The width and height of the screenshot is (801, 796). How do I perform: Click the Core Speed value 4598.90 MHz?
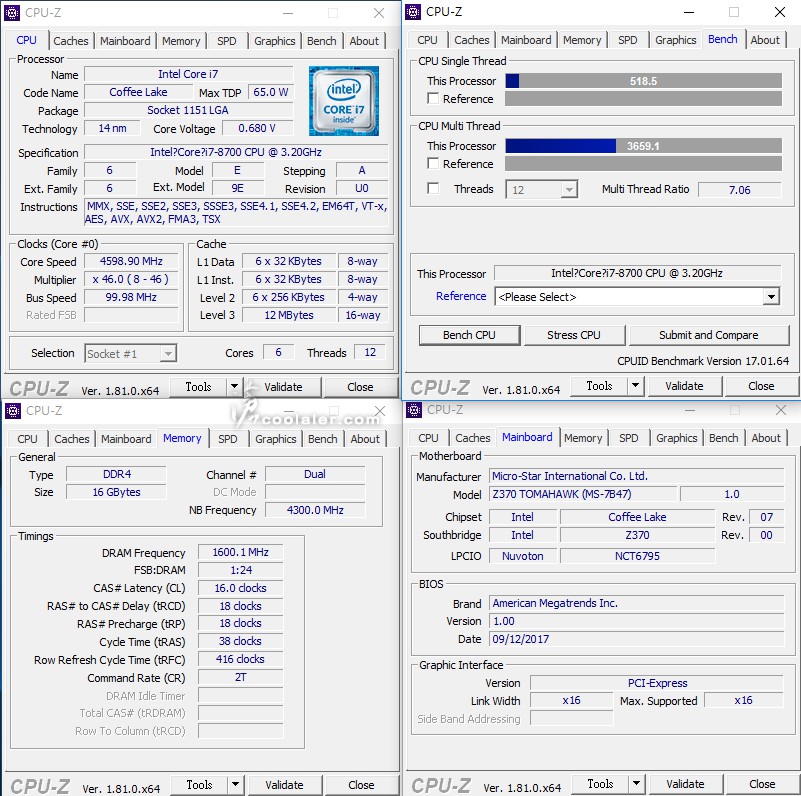point(131,261)
